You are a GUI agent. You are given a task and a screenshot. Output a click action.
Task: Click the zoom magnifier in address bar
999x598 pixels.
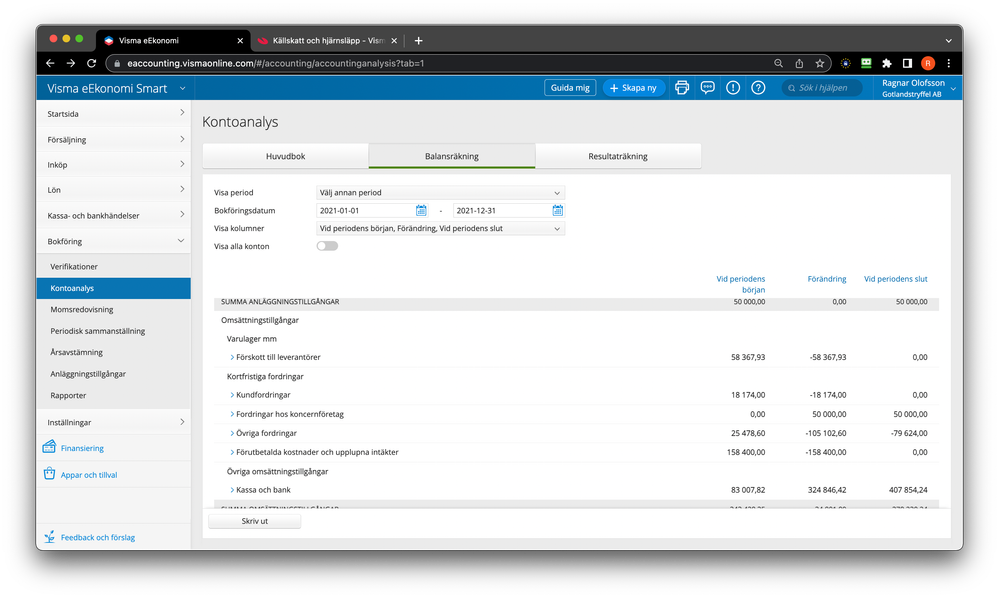click(x=779, y=63)
